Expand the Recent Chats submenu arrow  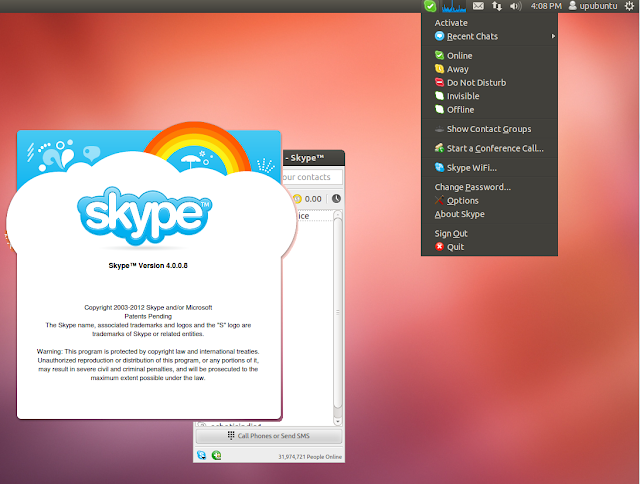[553, 36]
